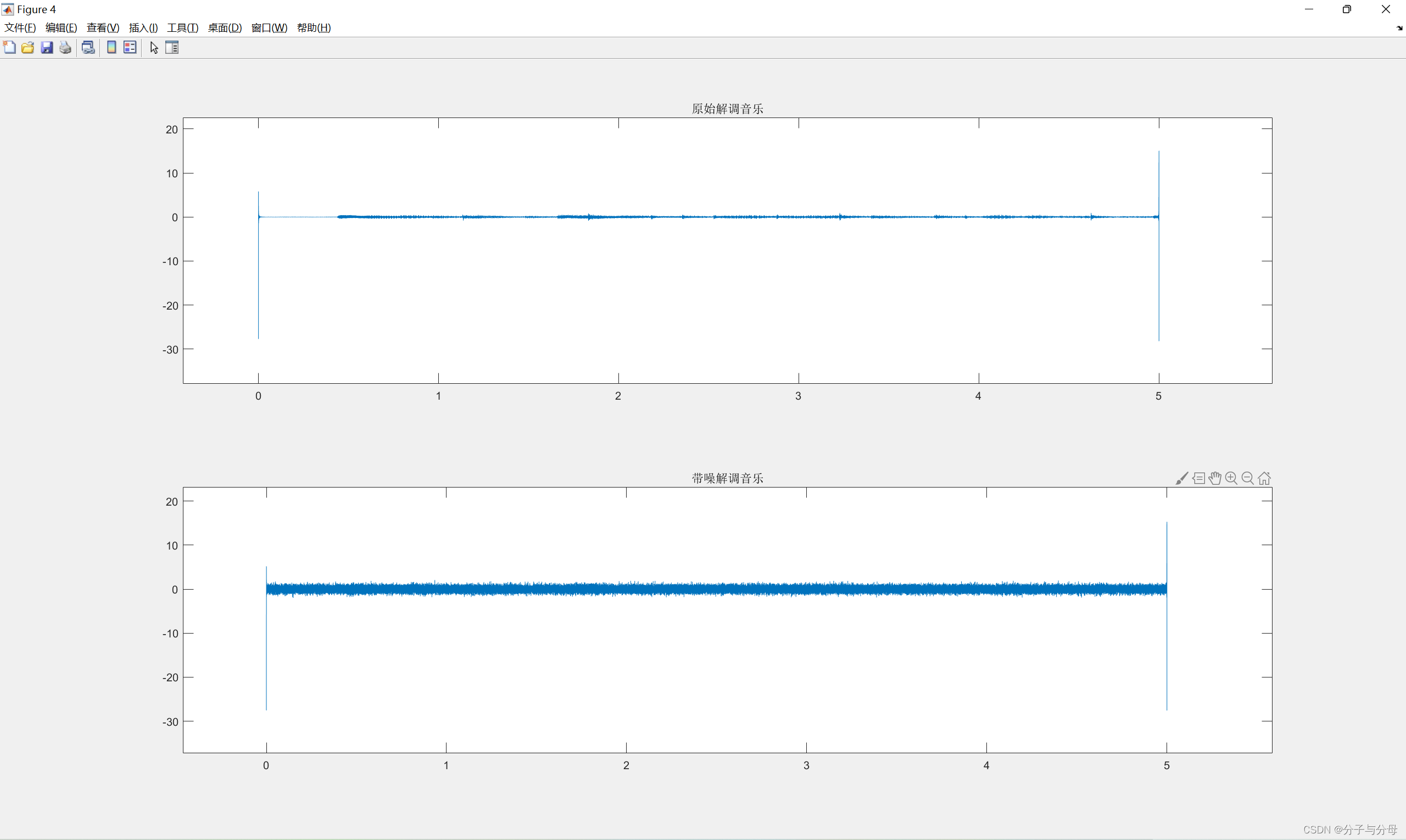Activate the Edit Plot arrow tool
Screen dimensions: 1406x840
pos(153,48)
